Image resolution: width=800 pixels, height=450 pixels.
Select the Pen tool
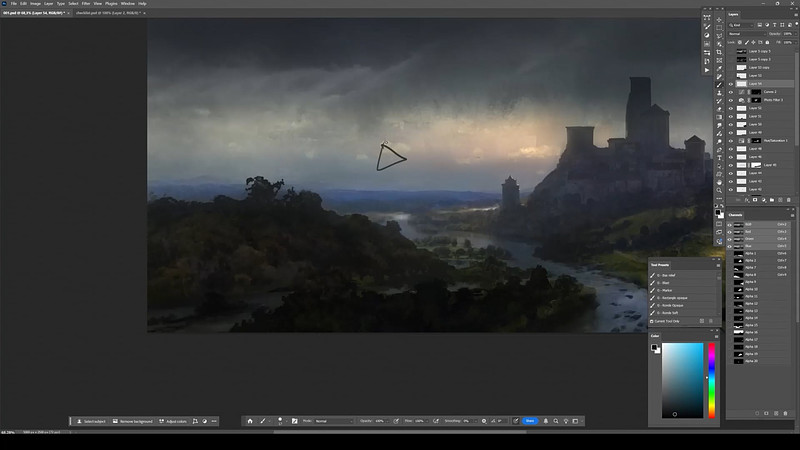(x=719, y=149)
